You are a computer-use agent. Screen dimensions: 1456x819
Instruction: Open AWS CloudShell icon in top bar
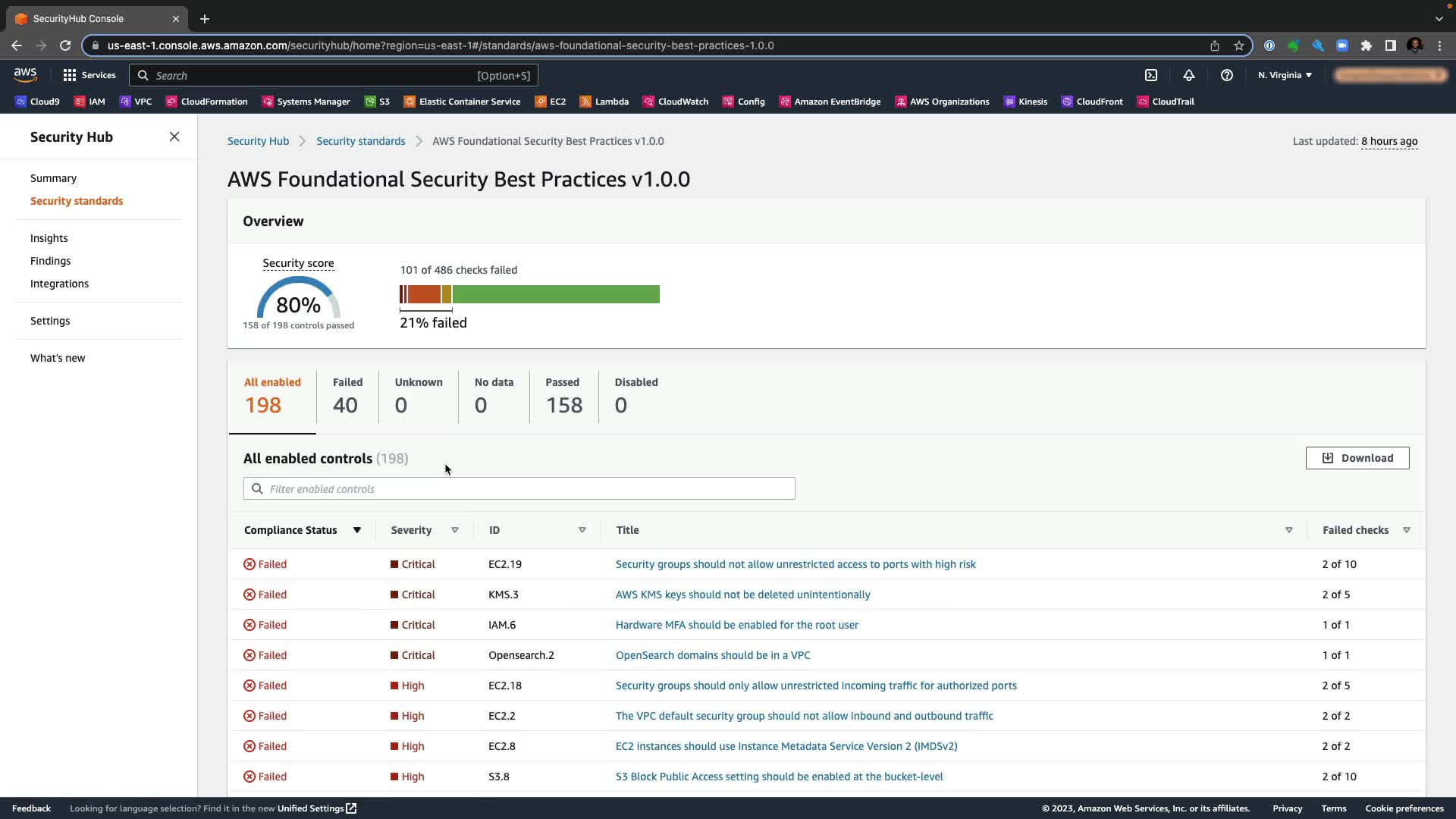[x=1151, y=75]
